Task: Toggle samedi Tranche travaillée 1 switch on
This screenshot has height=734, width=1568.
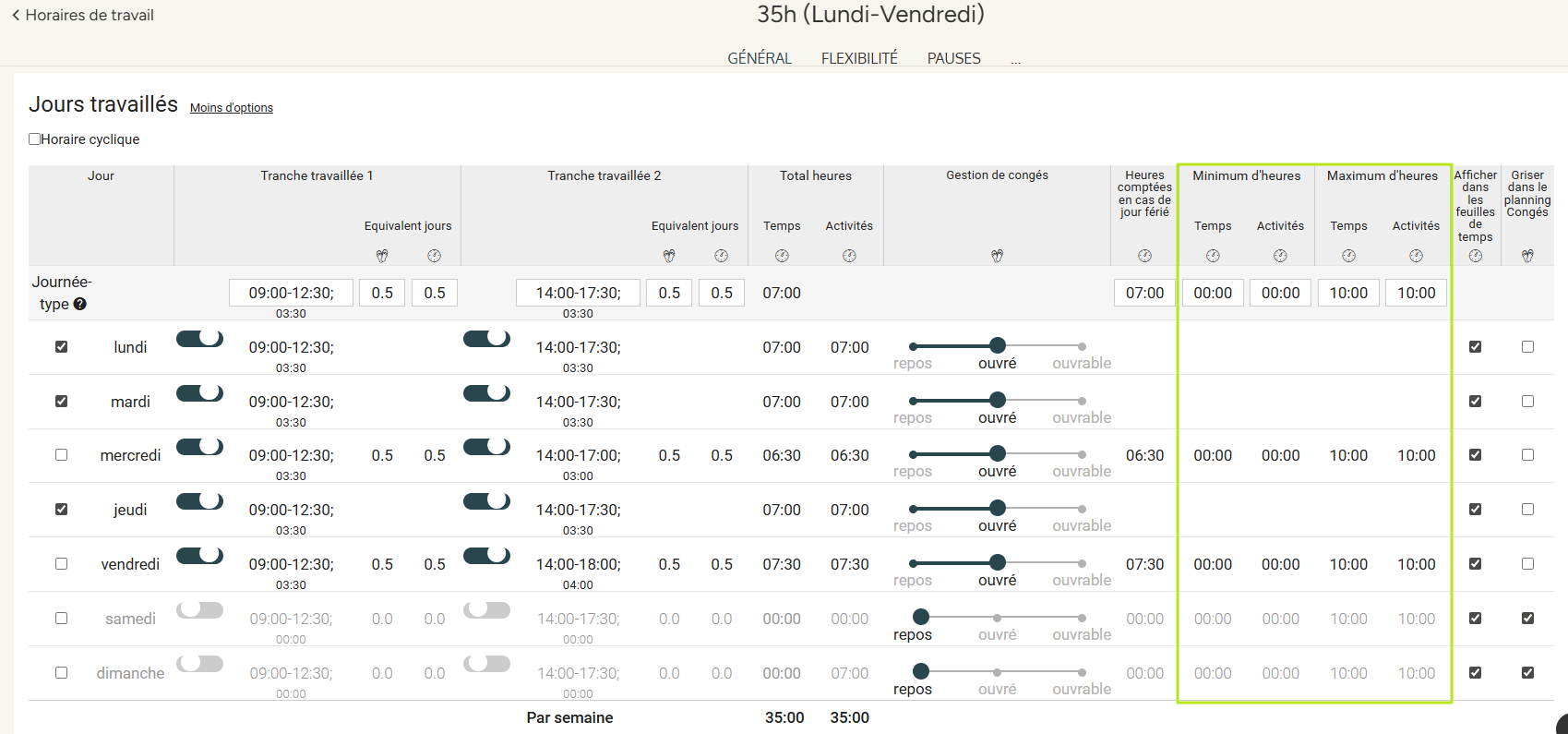Action: click(199, 610)
